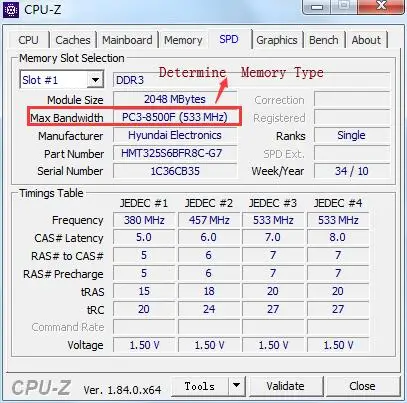Click the CAS# Latency 7.0 cell
Image resolution: width=407 pixels, height=403 pixels.
(x=273, y=238)
